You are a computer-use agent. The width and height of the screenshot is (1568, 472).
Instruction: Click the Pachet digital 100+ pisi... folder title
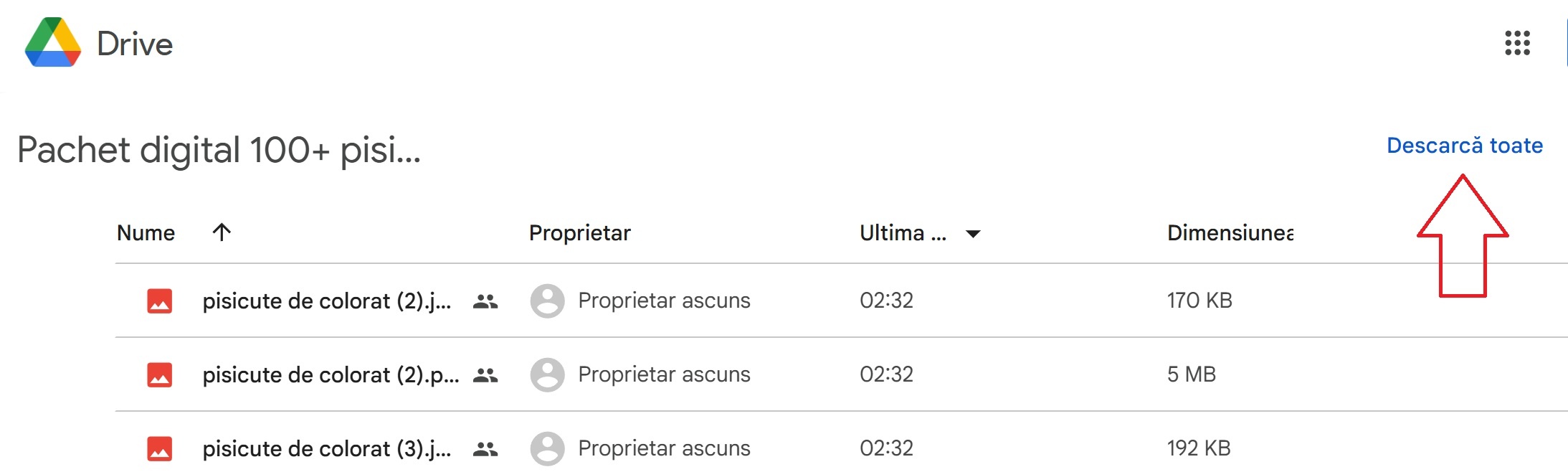coord(219,150)
